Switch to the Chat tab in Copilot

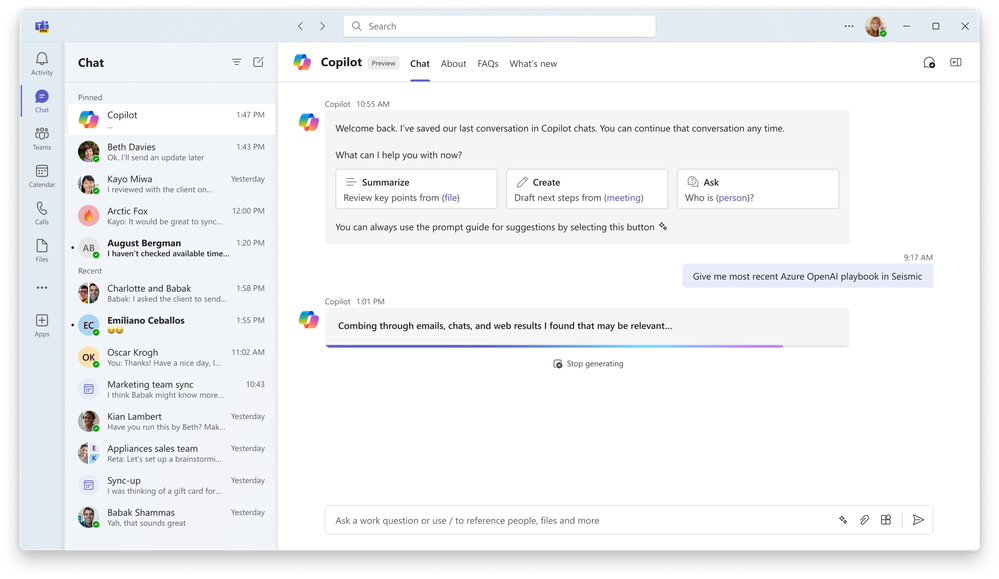click(x=420, y=64)
